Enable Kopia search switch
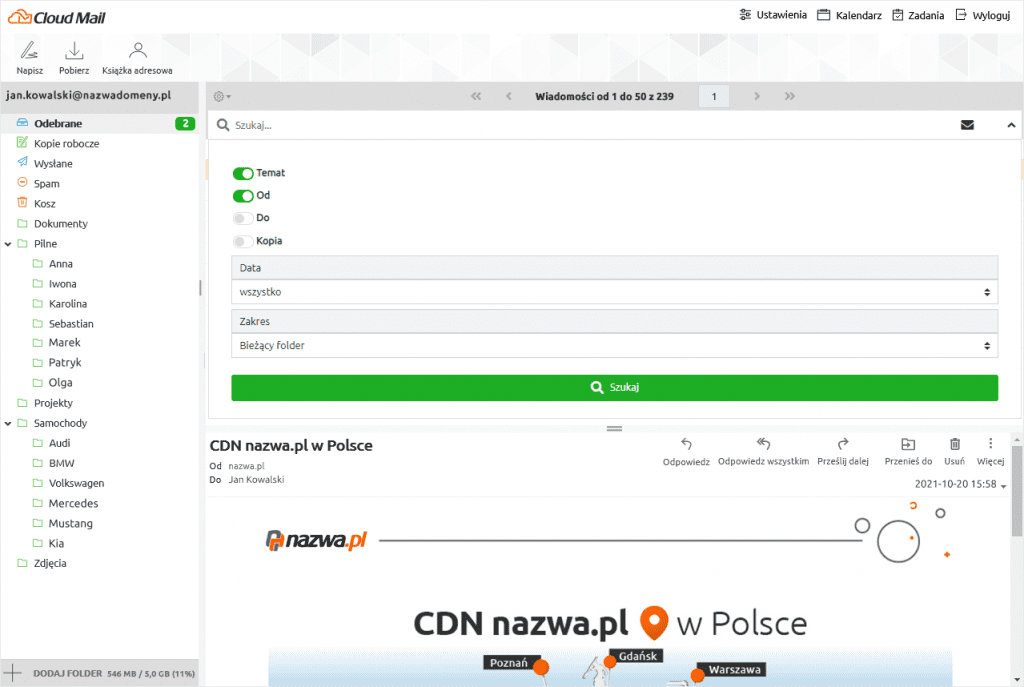This screenshot has height=687, width=1024. click(243, 242)
